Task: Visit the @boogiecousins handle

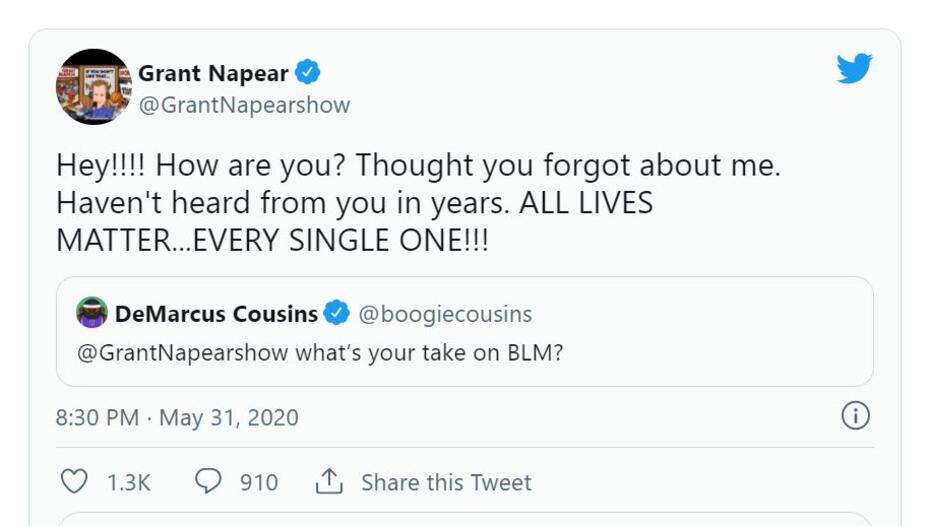Action: pos(445,314)
